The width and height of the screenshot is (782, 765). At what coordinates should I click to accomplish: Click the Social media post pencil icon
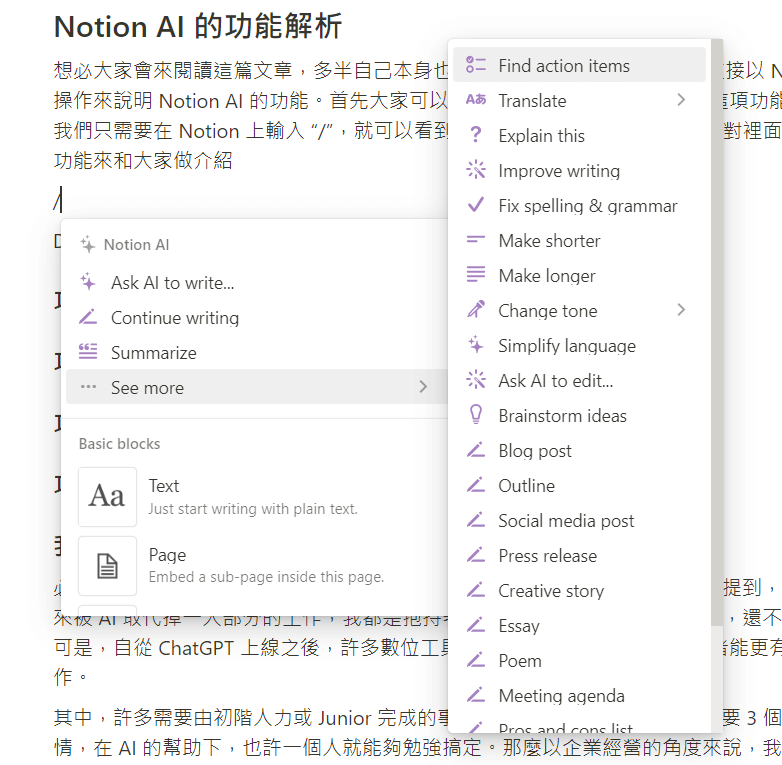coord(476,520)
